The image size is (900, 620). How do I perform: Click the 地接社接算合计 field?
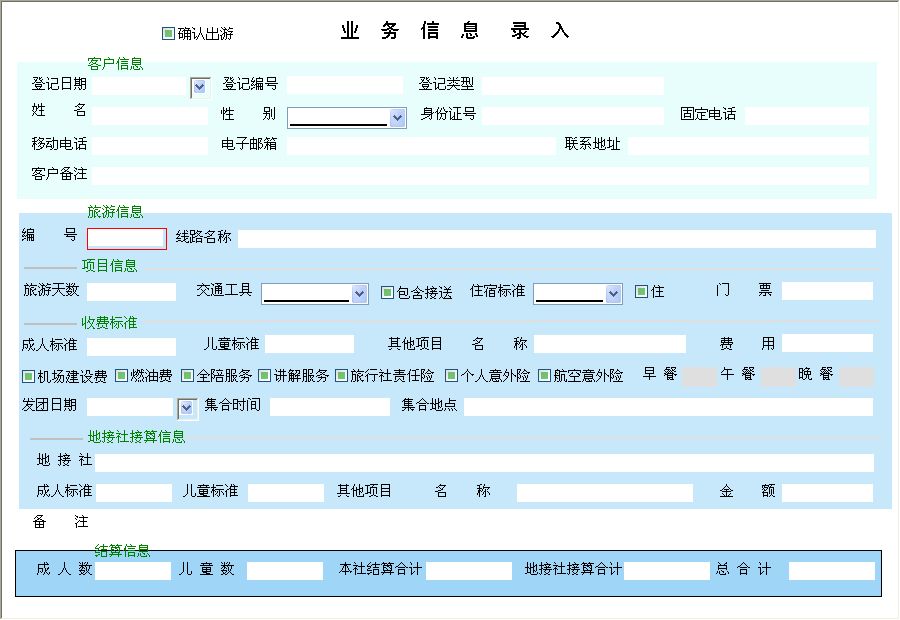tap(667, 571)
